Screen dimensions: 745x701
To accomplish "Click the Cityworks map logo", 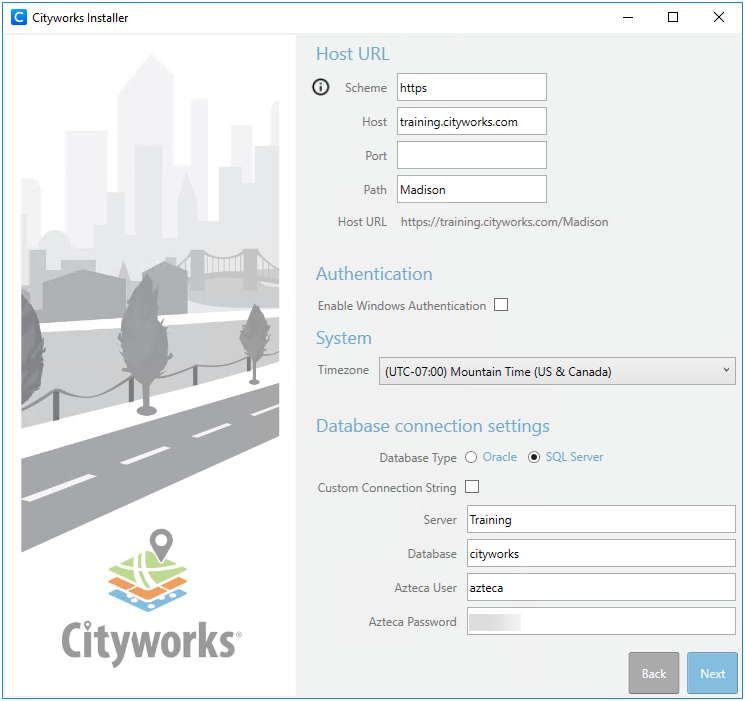I will pyautogui.click(x=148, y=571).
